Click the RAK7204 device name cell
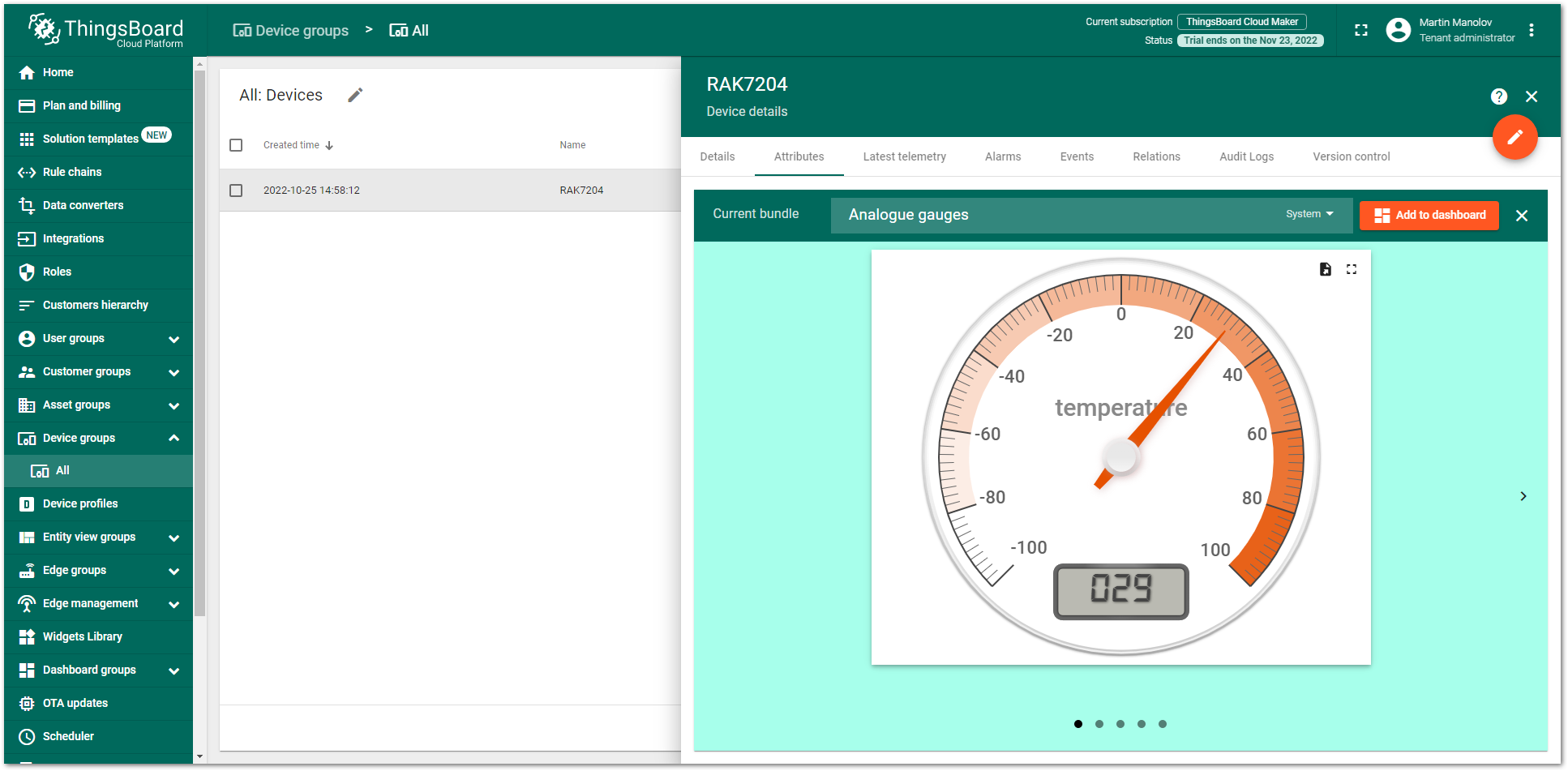 (x=581, y=191)
